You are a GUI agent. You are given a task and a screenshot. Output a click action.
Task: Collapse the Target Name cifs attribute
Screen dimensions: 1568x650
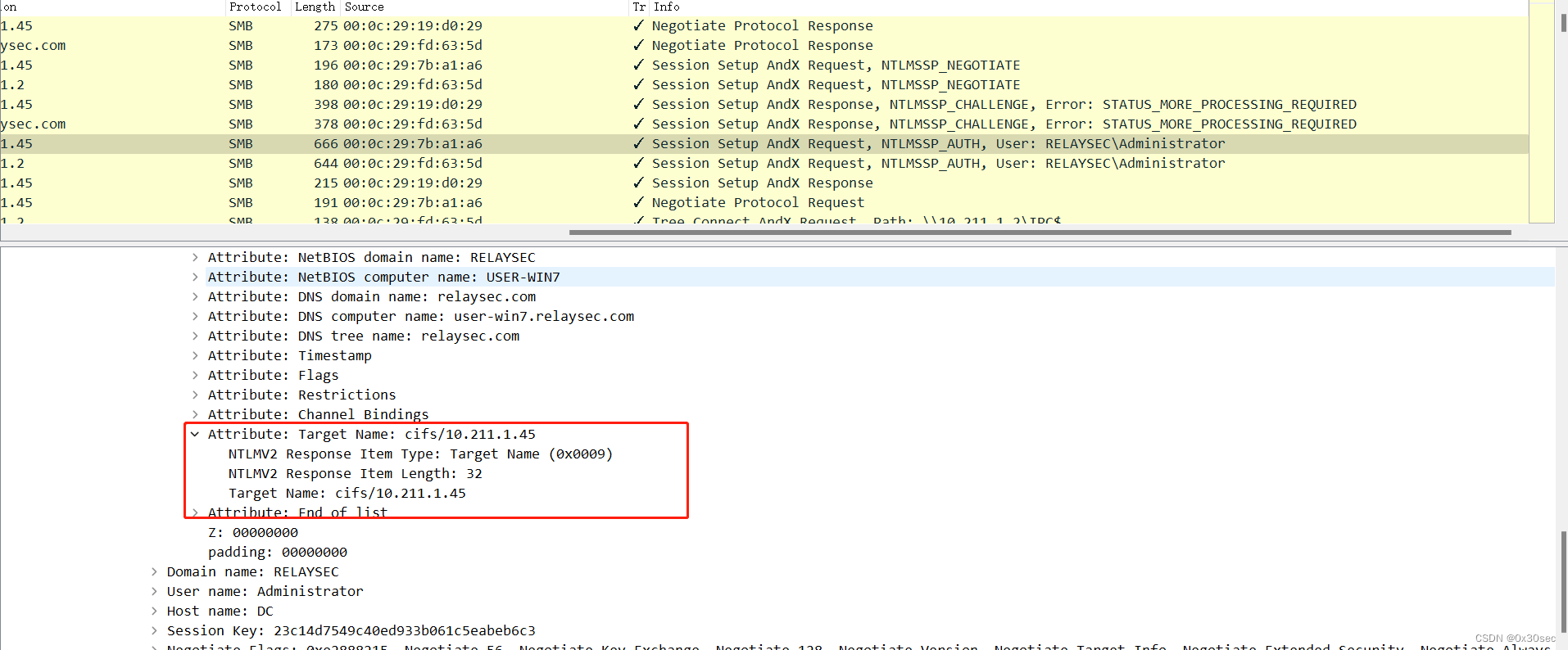click(x=195, y=434)
